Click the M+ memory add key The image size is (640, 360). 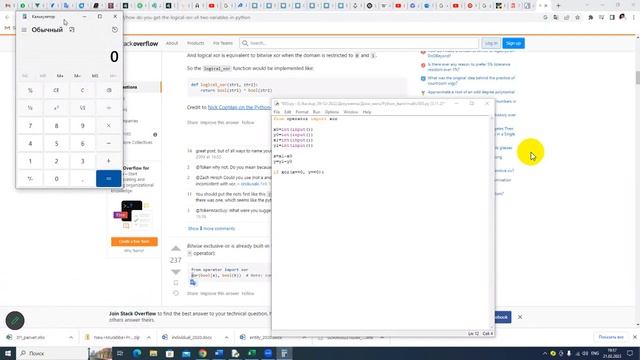pyautogui.click(x=60, y=76)
